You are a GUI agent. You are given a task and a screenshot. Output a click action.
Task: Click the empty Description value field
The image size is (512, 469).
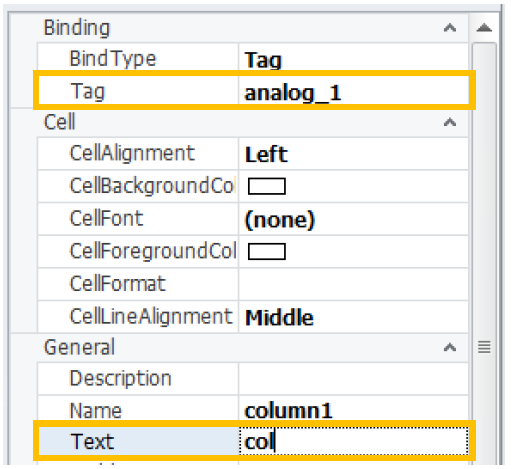354,379
